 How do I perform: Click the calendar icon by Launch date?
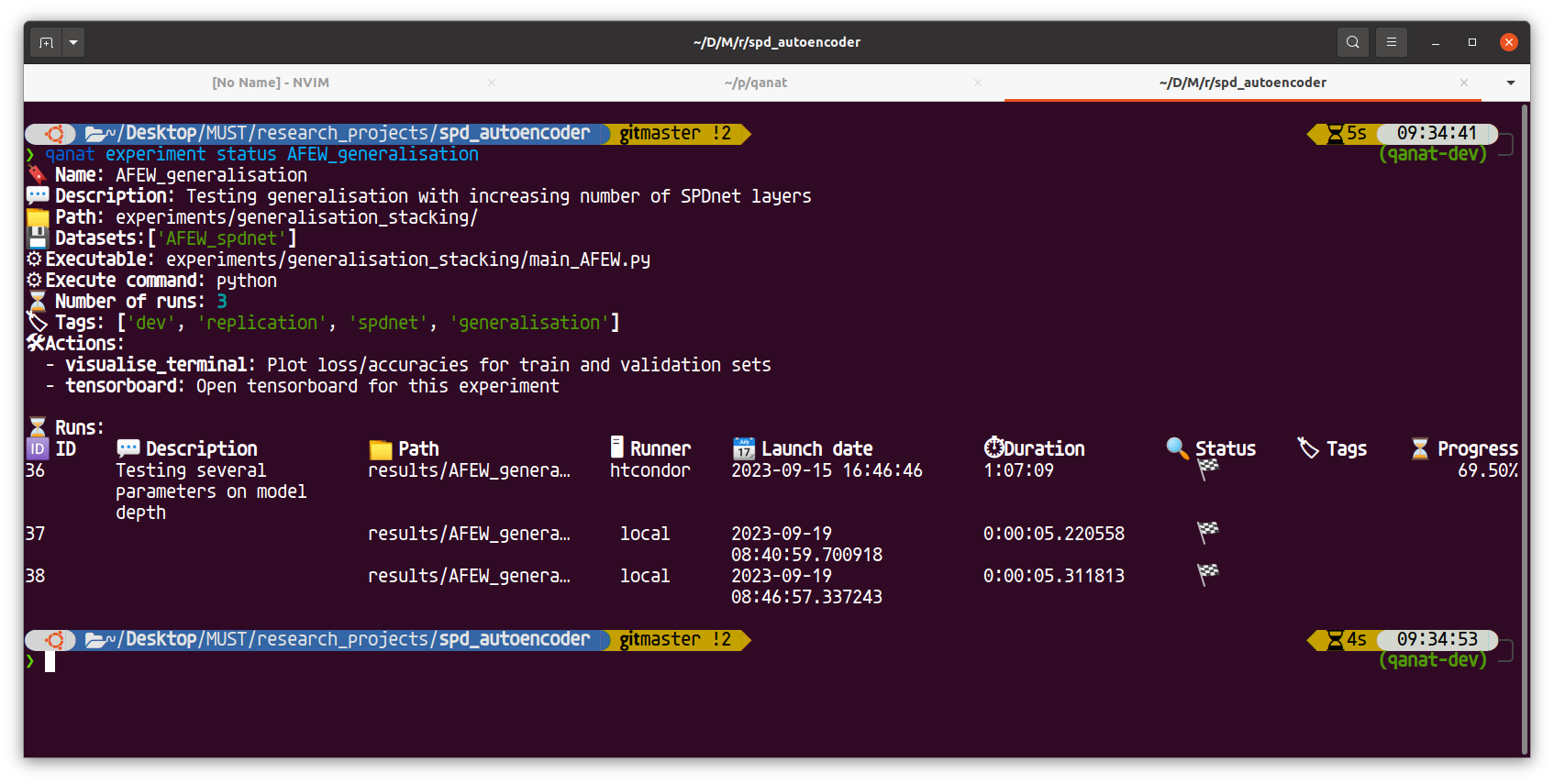click(744, 448)
